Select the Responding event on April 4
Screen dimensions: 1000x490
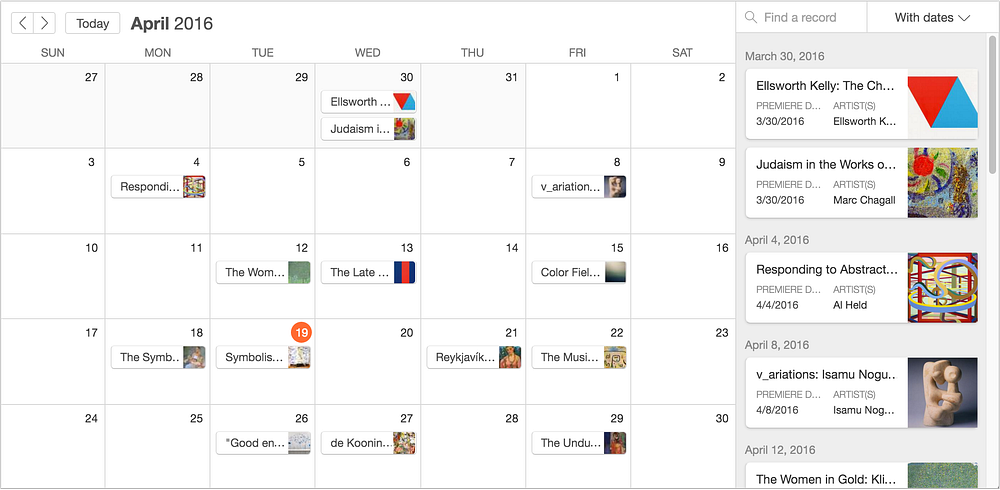click(x=158, y=187)
